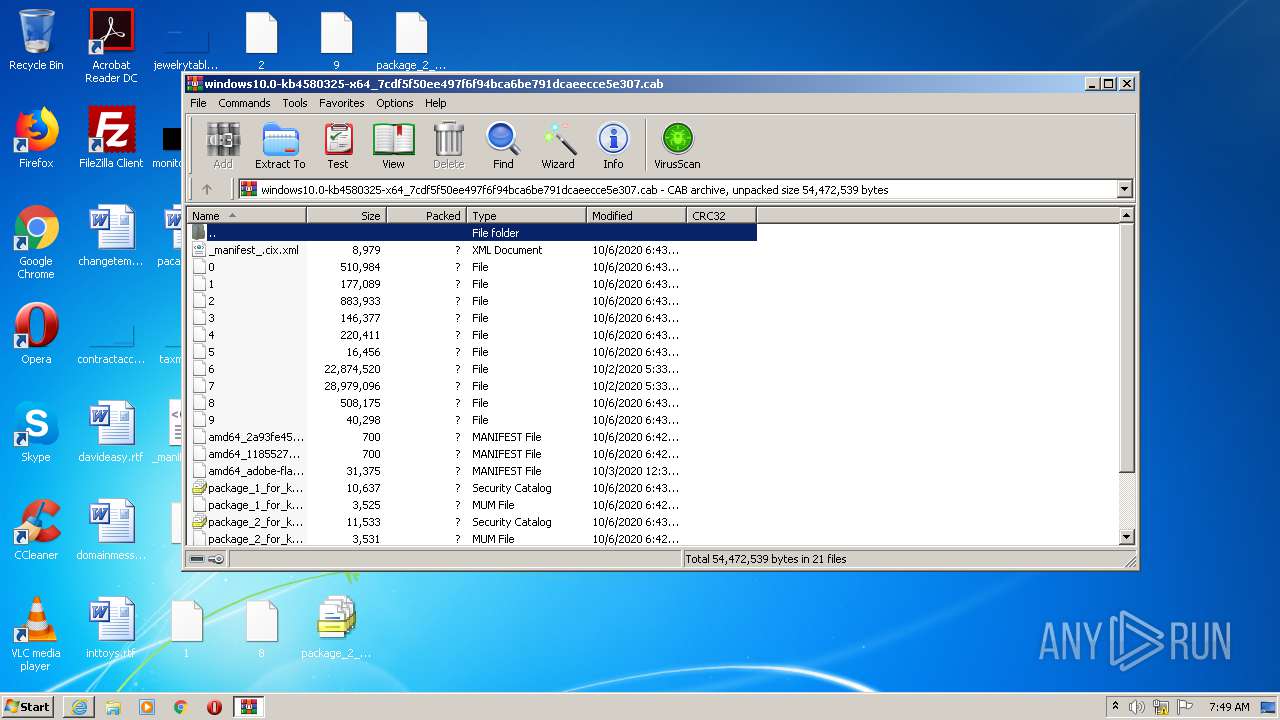
Task: Select the 3,525-byte package_1 MUM file
Action: point(472,505)
